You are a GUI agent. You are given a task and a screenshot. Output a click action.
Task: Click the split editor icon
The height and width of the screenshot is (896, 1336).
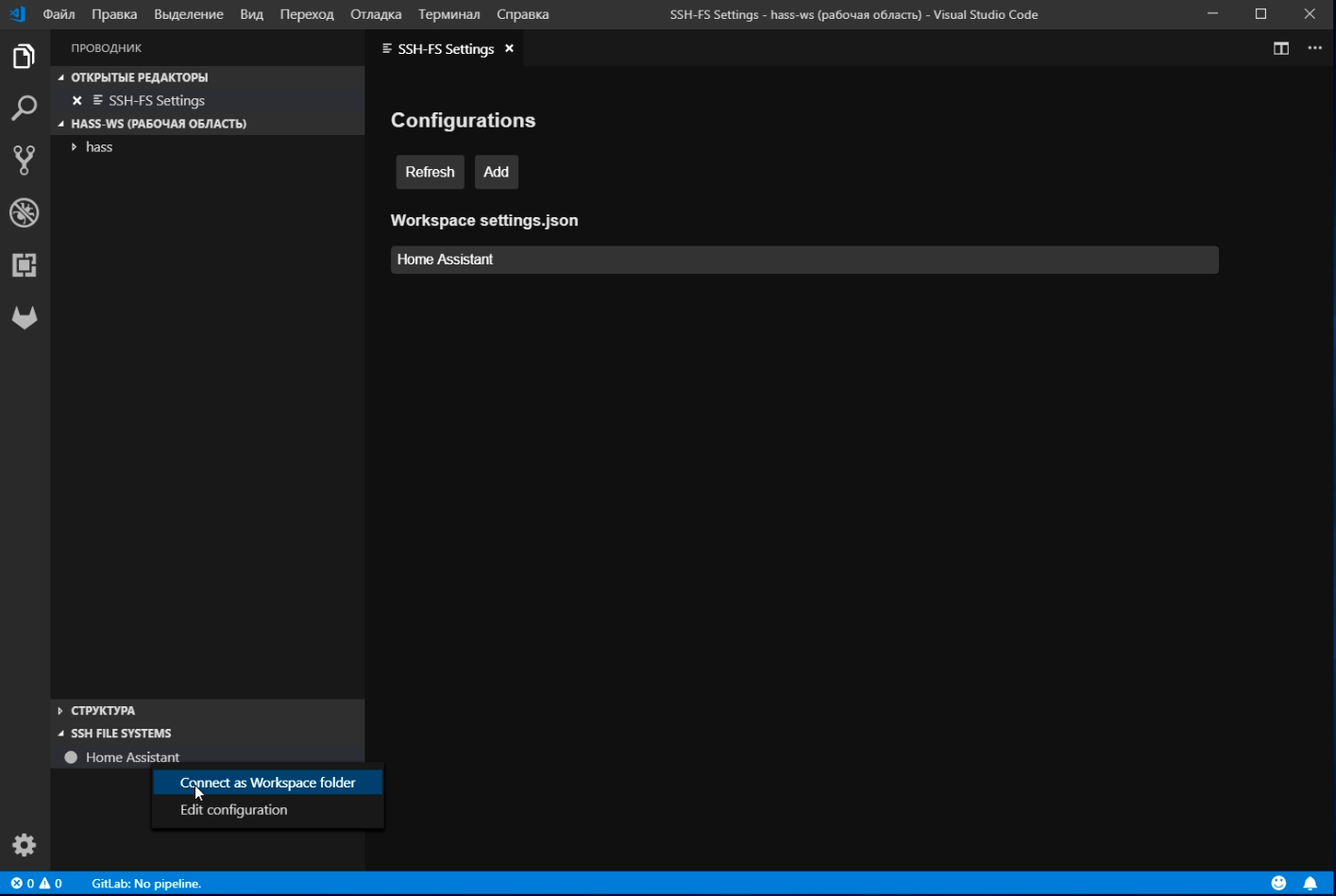click(x=1281, y=48)
